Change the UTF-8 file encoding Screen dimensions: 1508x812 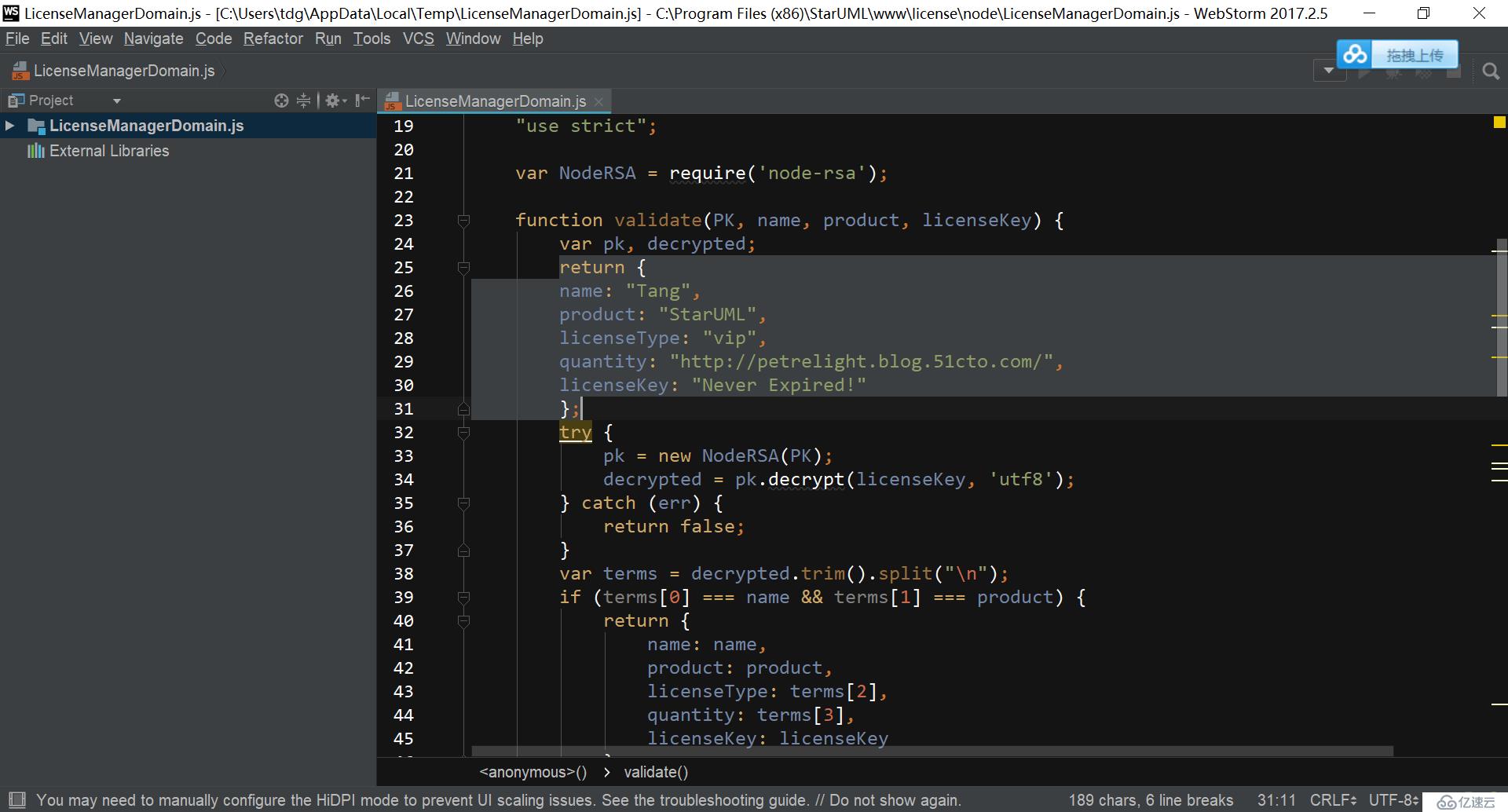[1393, 800]
